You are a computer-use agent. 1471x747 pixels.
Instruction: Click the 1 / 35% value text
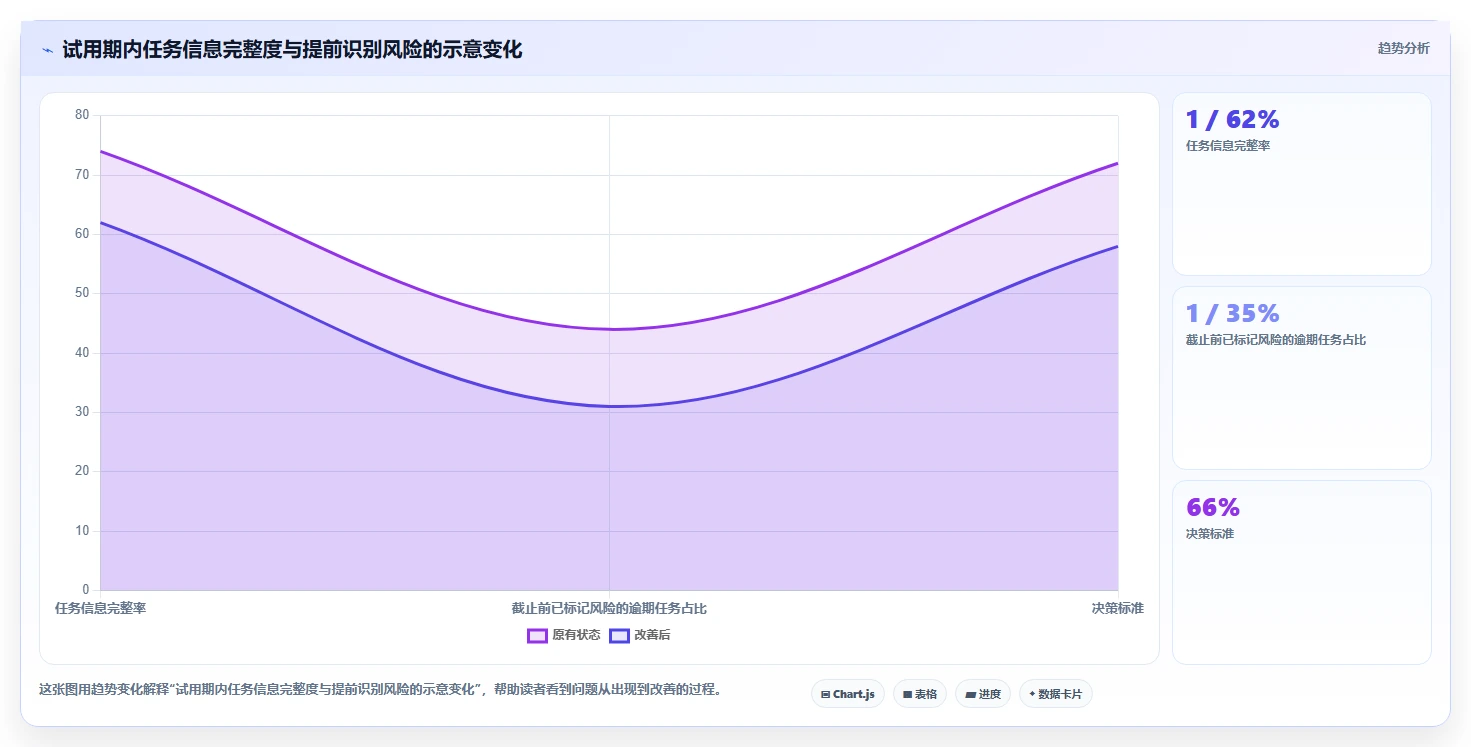point(1232,313)
